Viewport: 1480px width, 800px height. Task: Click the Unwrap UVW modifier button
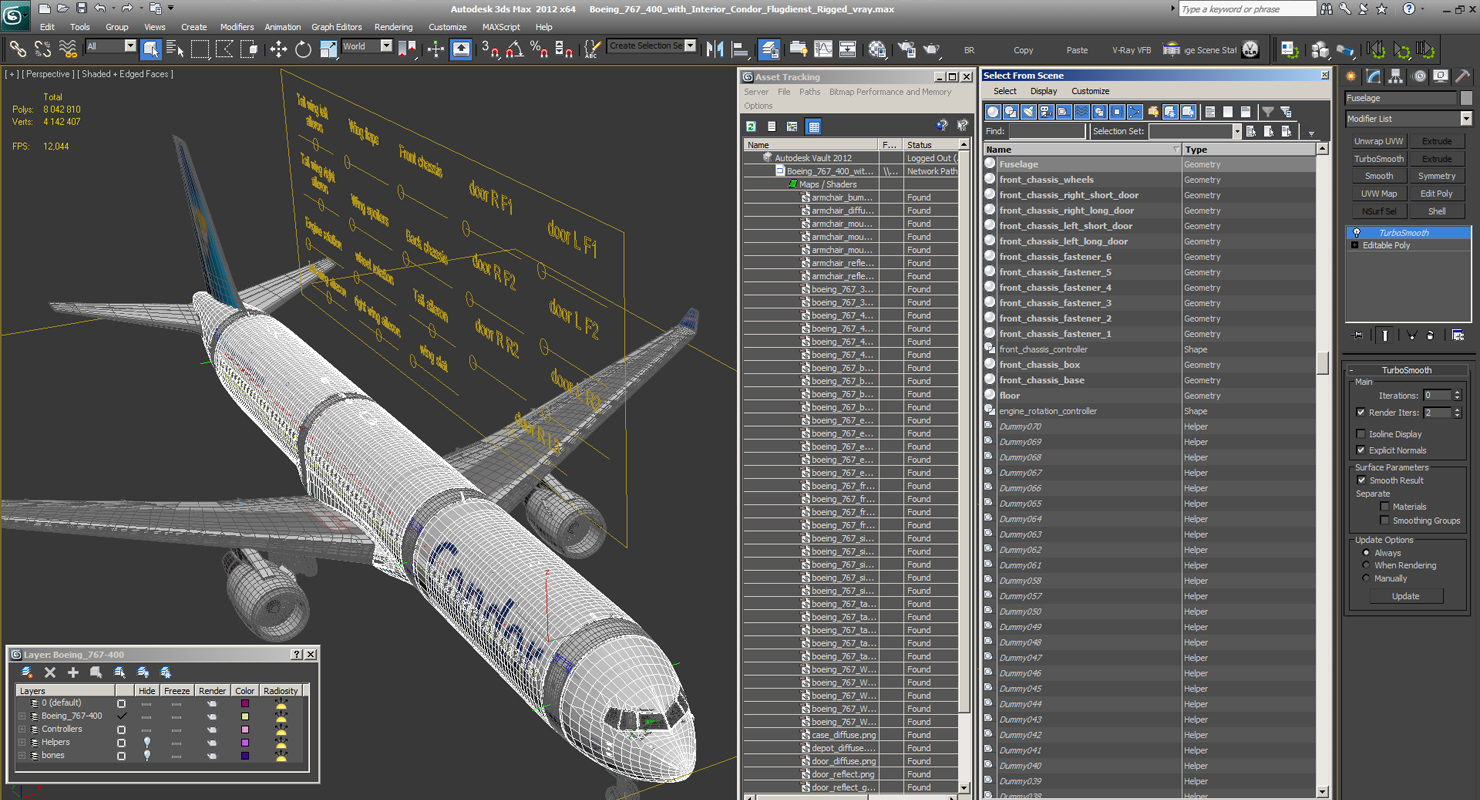pyautogui.click(x=1379, y=141)
